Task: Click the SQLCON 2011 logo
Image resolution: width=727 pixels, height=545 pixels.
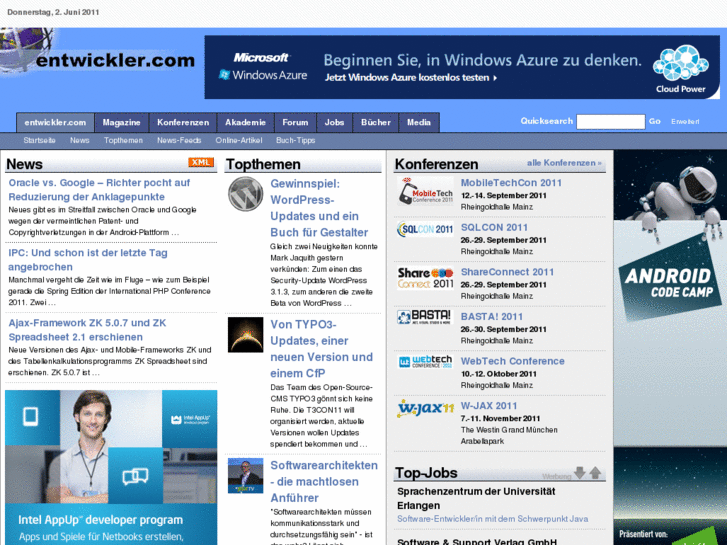Action: point(425,229)
